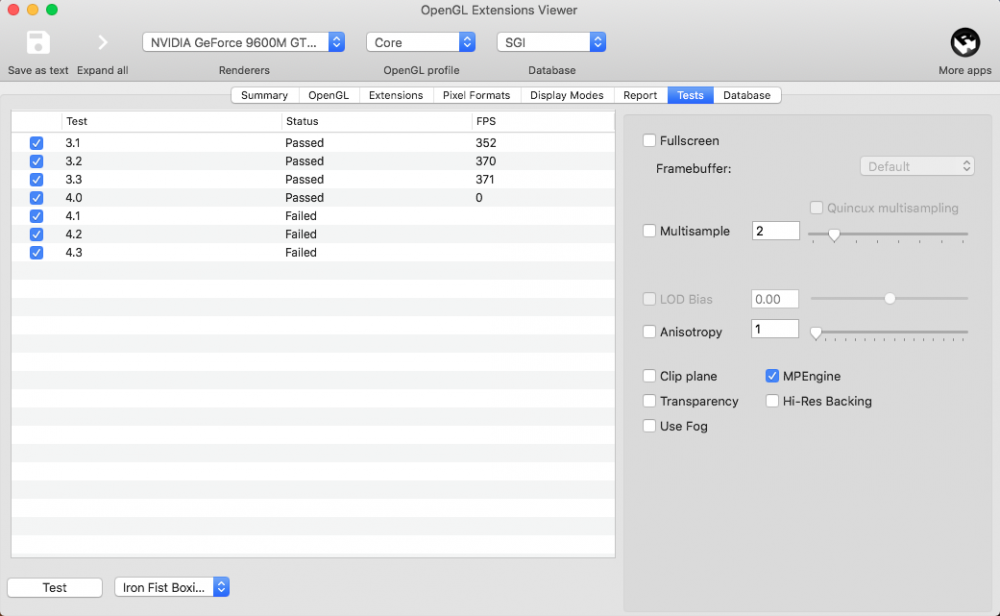Open the Iron Fist Boxing test dropdown

click(172, 587)
